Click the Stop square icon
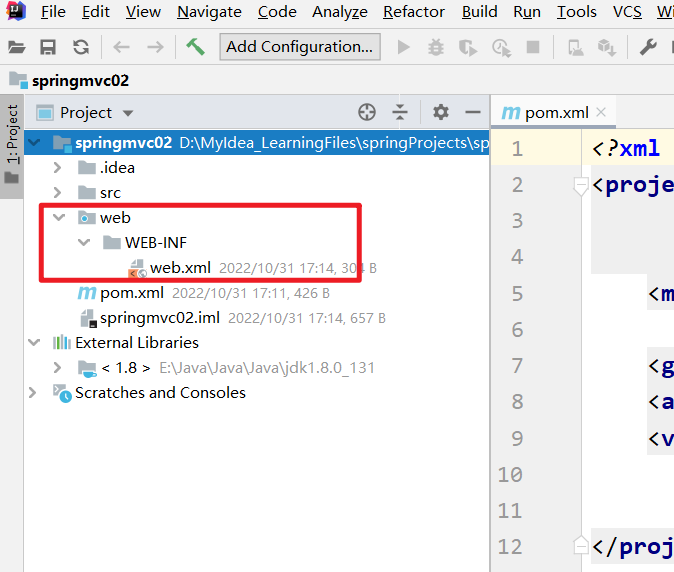 [533, 47]
